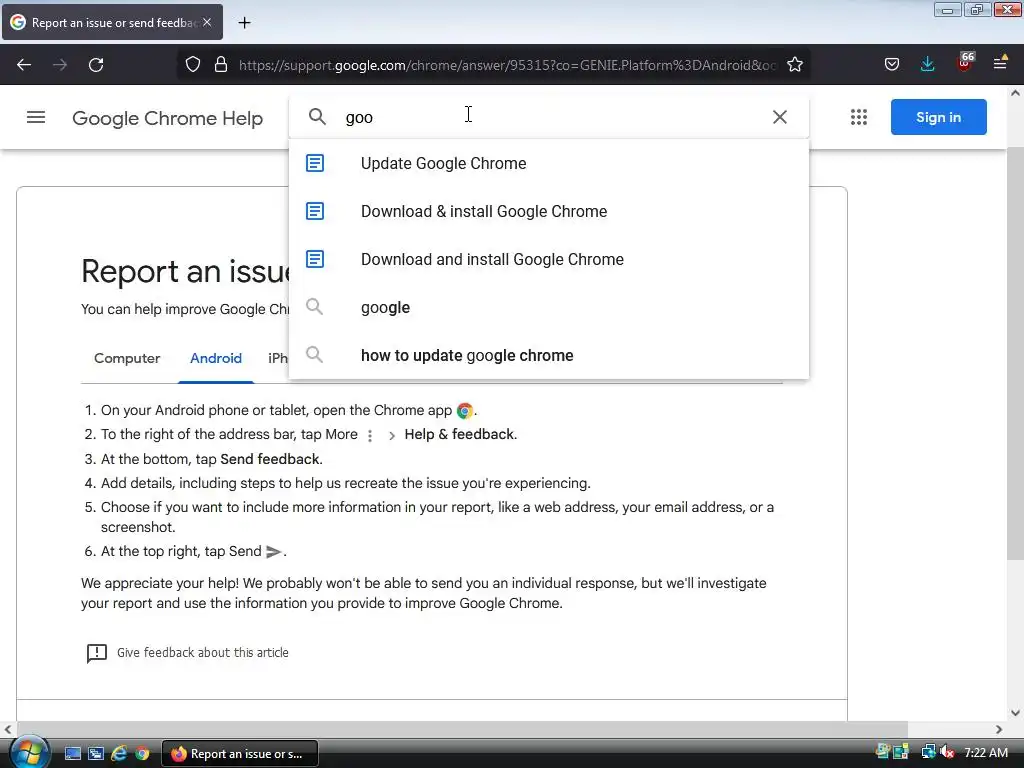Click the network tray icon

[928, 753]
